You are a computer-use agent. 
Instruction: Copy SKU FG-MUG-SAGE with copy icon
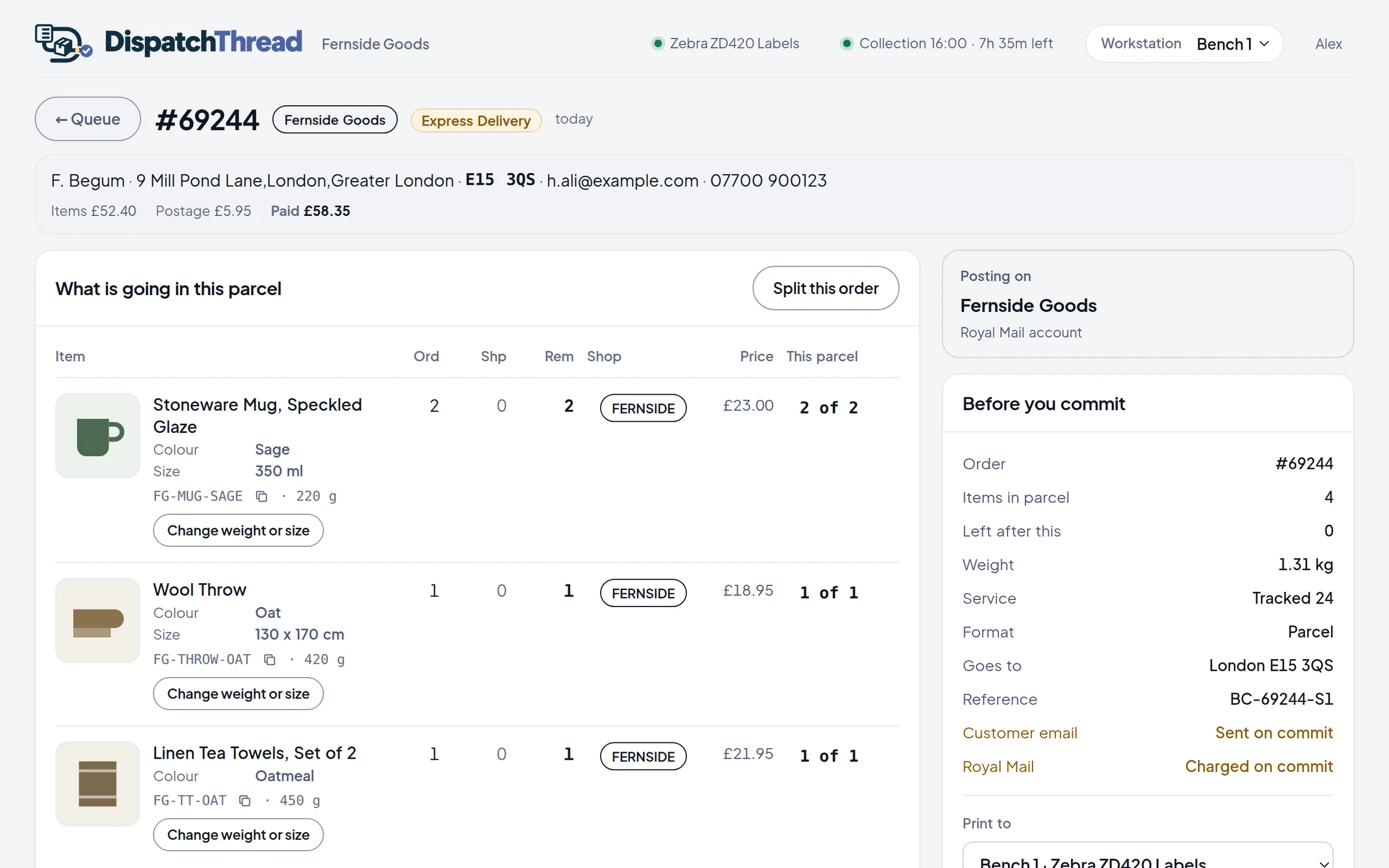(x=262, y=496)
